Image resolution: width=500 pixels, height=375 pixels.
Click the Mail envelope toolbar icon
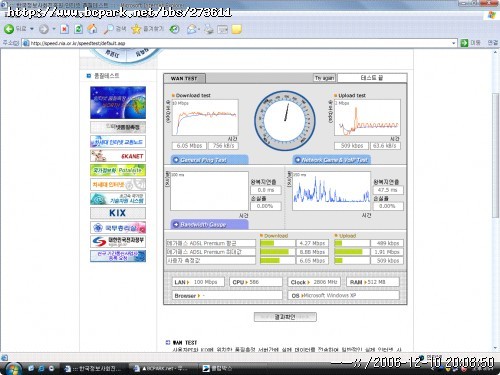click(x=192, y=29)
